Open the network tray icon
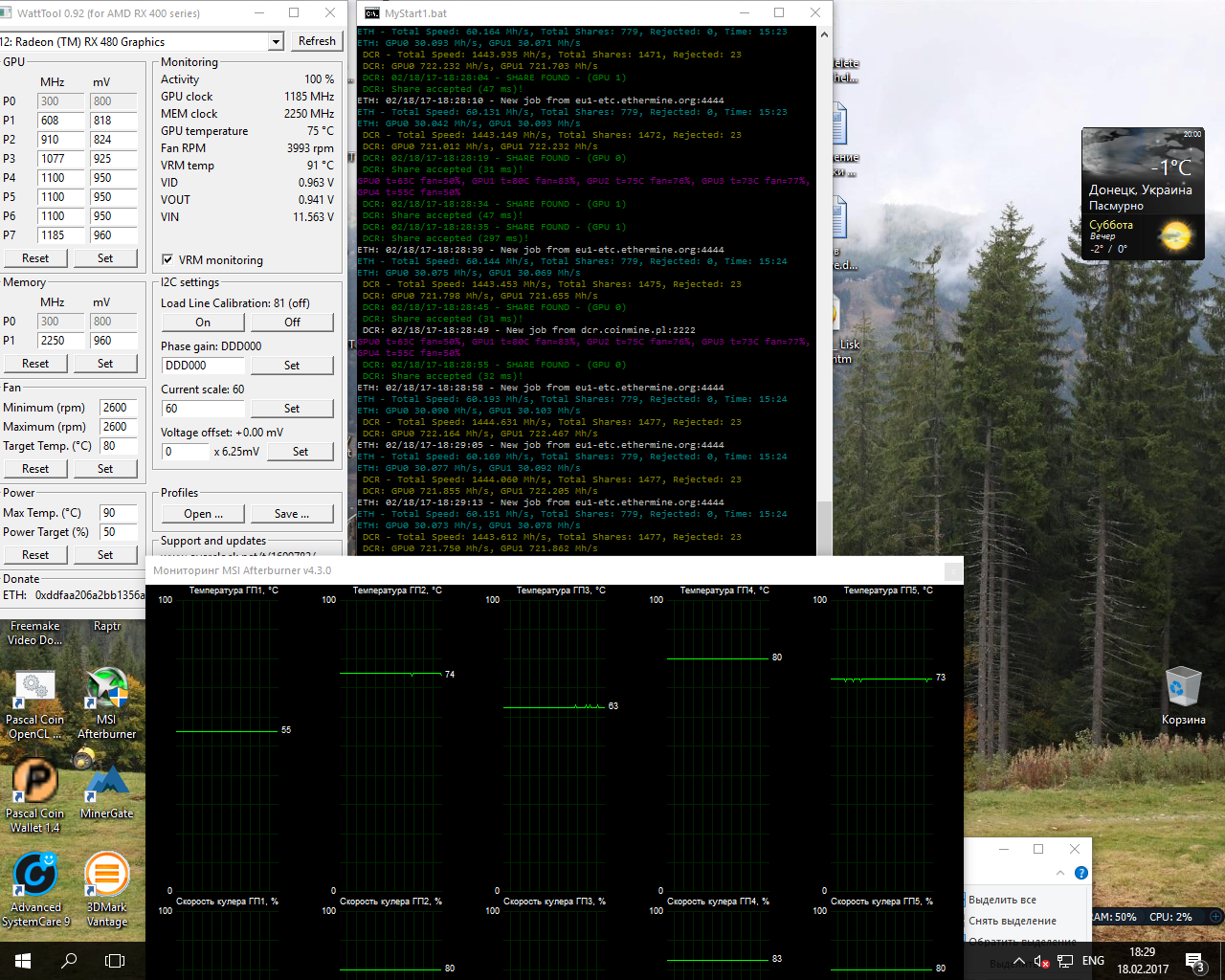 (1065, 961)
